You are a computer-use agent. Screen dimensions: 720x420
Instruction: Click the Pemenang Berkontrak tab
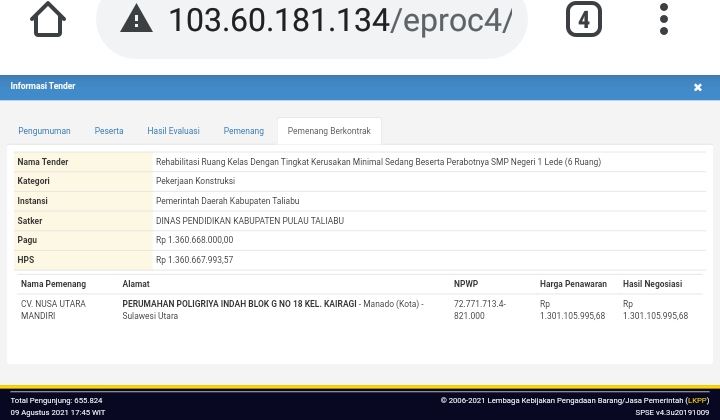tap(329, 131)
